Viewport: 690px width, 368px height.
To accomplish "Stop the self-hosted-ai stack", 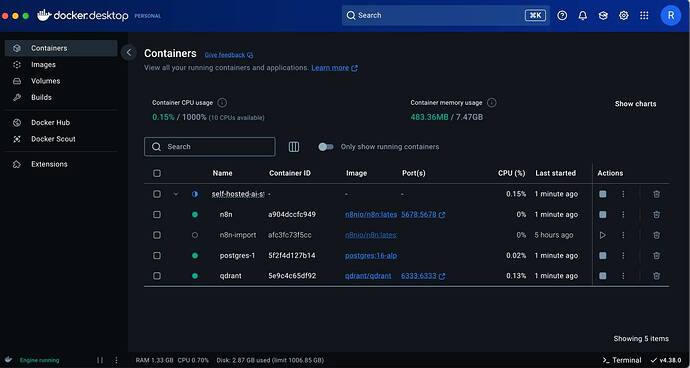I will pos(603,194).
